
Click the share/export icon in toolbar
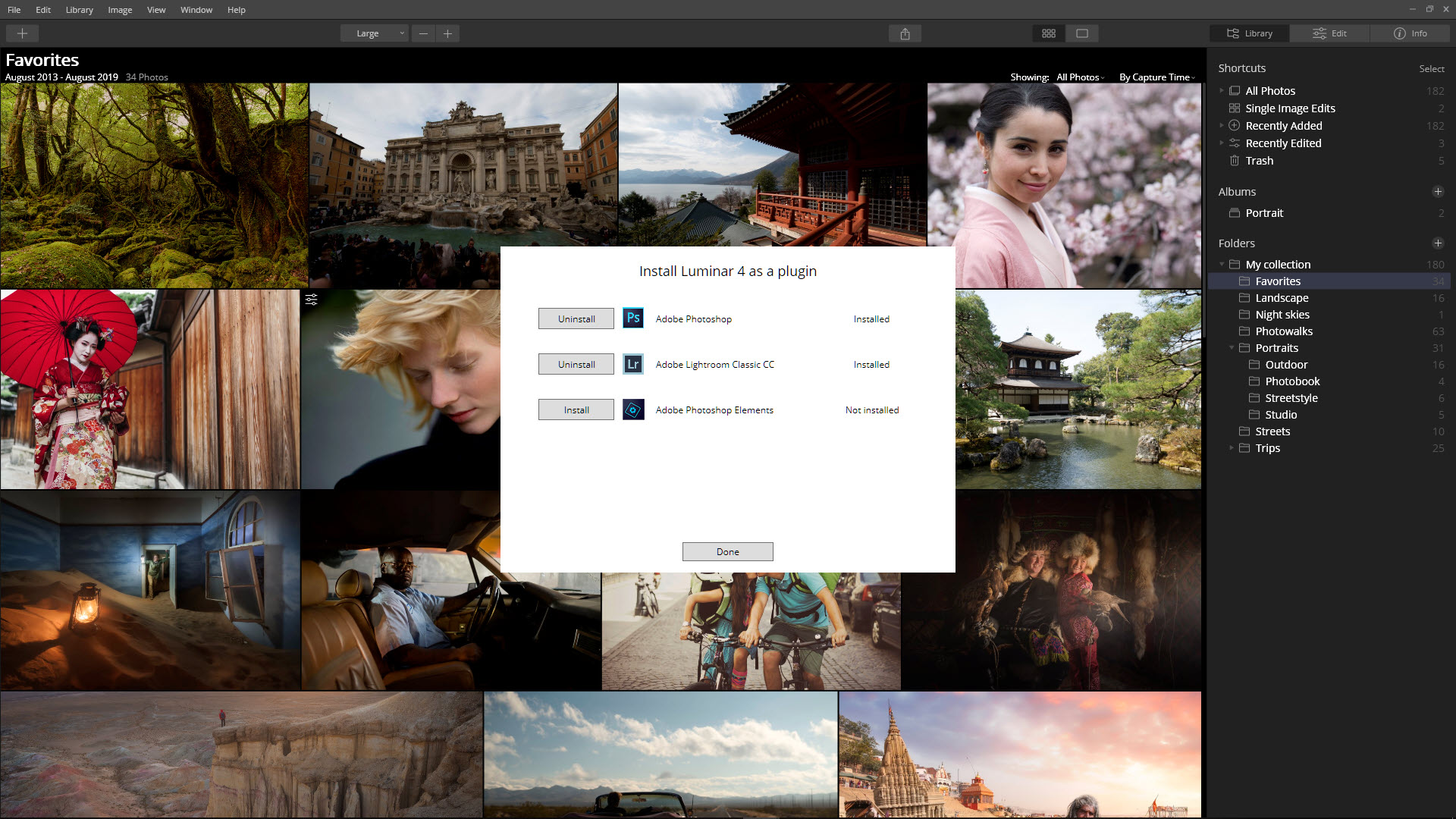(x=904, y=33)
